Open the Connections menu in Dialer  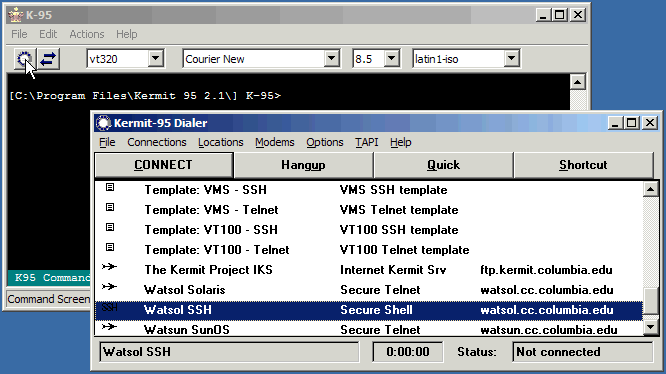pyautogui.click(x=157, y=142)
